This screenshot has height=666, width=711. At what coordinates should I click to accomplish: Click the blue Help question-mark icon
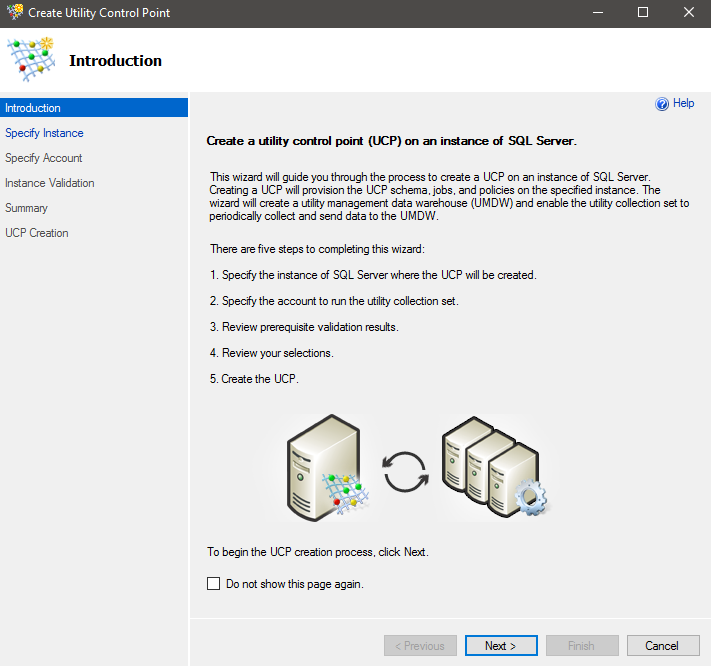coord(662,104)
